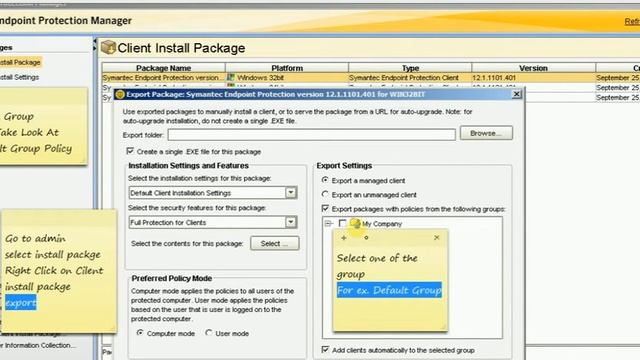Screen dimensions: 640x360
Task: Click the 'Information Collection...' sidebar link
Action: [x=38, y=345]
